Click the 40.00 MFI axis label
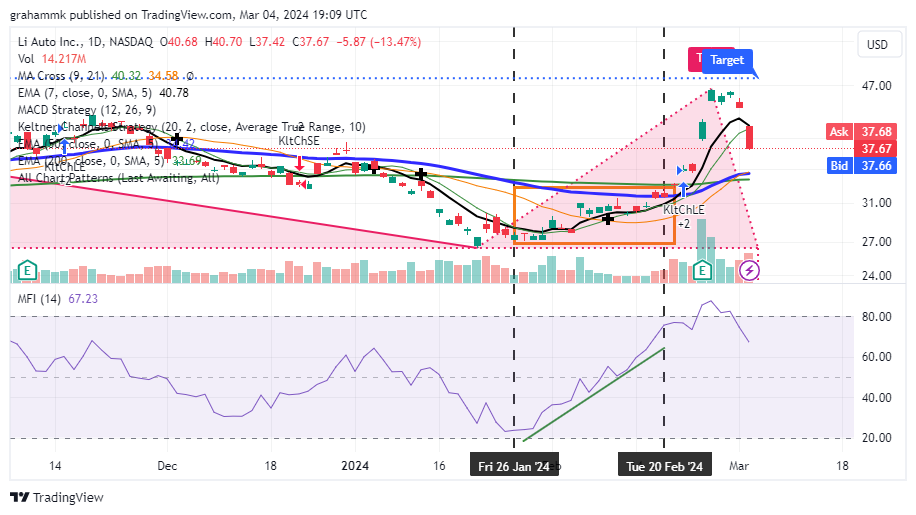Viewport: 916px width, 515px height. (x=876, y=398)
